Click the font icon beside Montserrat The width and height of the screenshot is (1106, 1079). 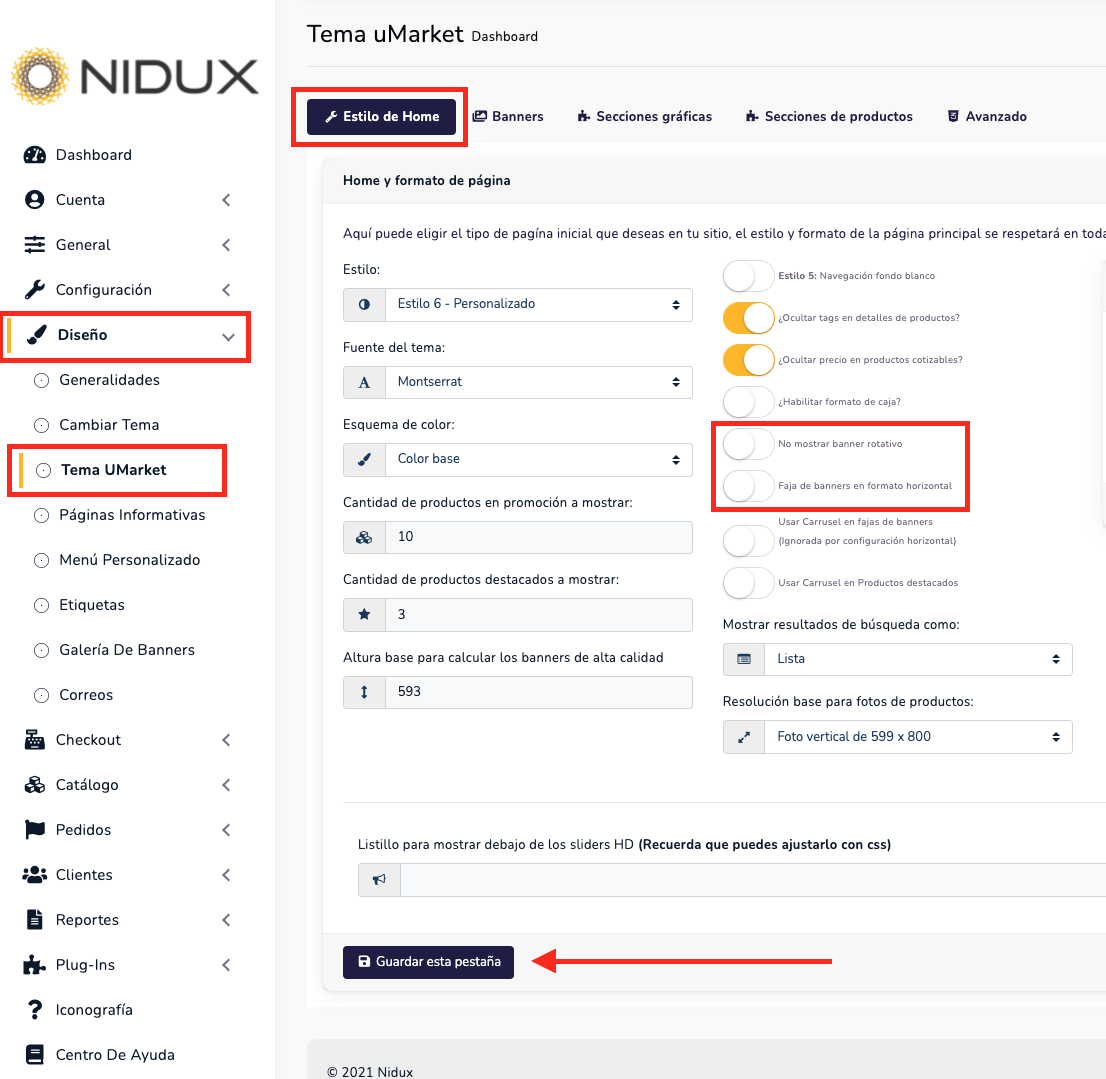click(x=364, y=382)
